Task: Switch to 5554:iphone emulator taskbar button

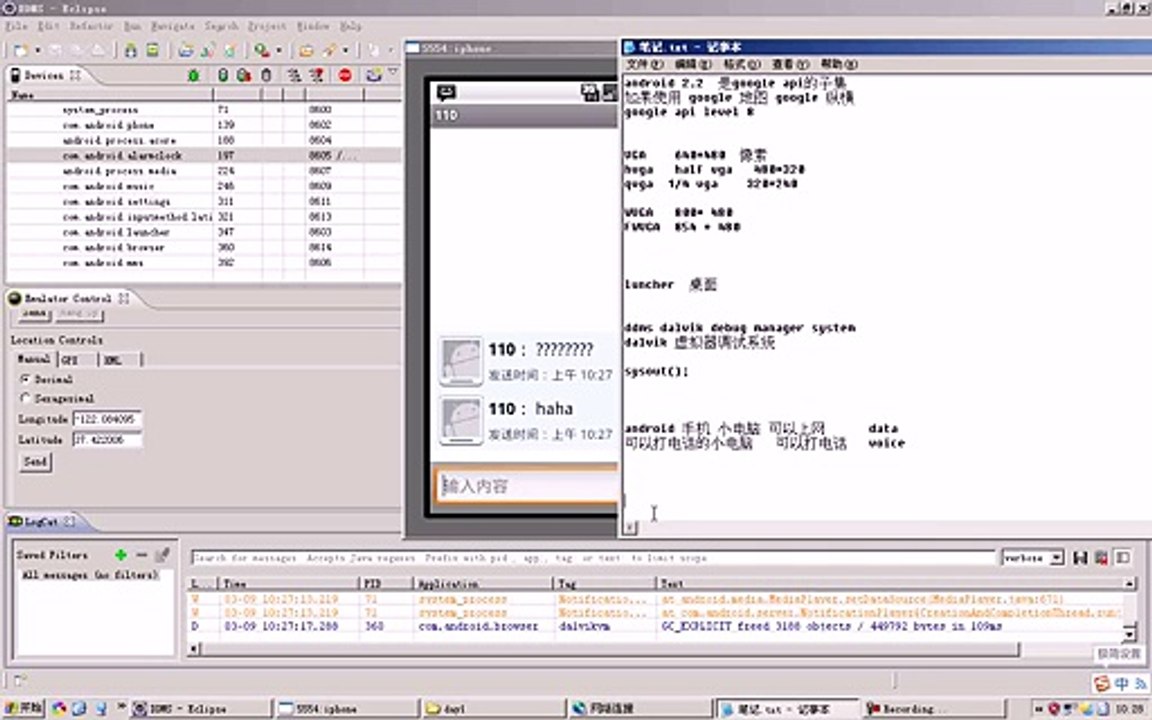Action: [345, 708]
